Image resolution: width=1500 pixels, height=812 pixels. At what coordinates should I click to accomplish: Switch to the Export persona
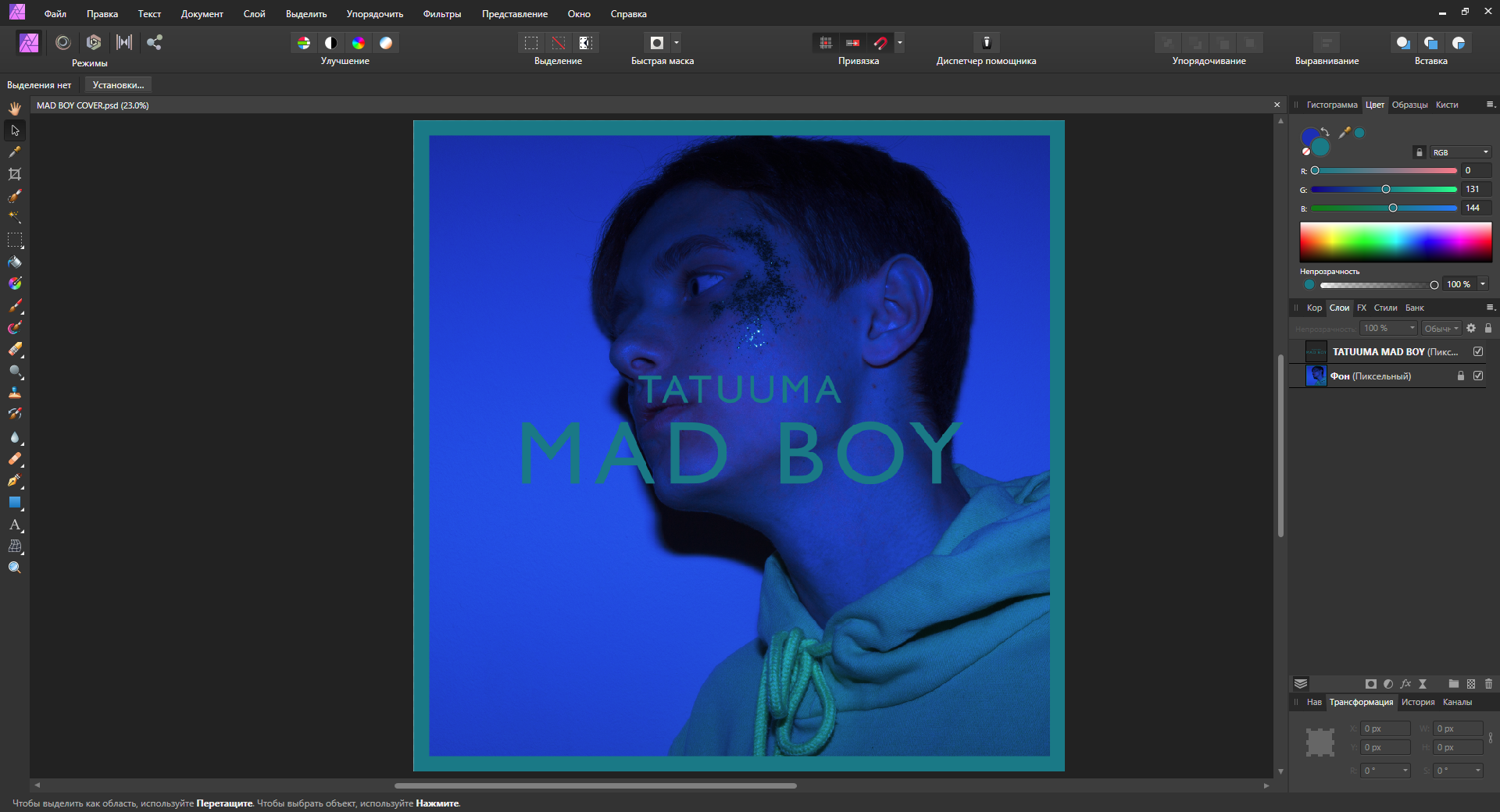(155, 42)
